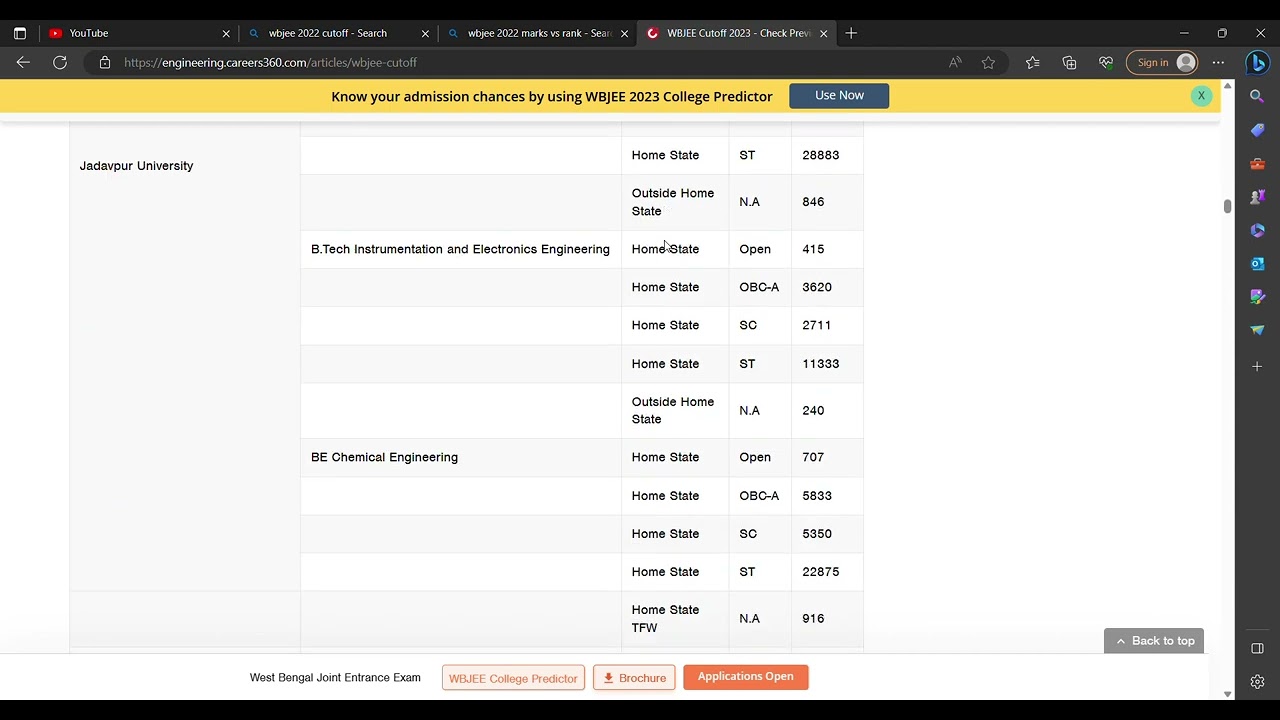Select B.Tech Instrumentation and Electronics Engineering text

point(460,249)
